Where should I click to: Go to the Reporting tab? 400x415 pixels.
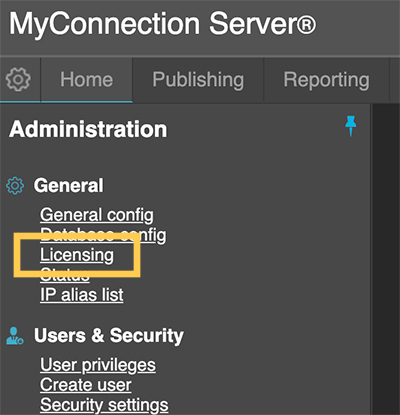(x=326, y=80)
